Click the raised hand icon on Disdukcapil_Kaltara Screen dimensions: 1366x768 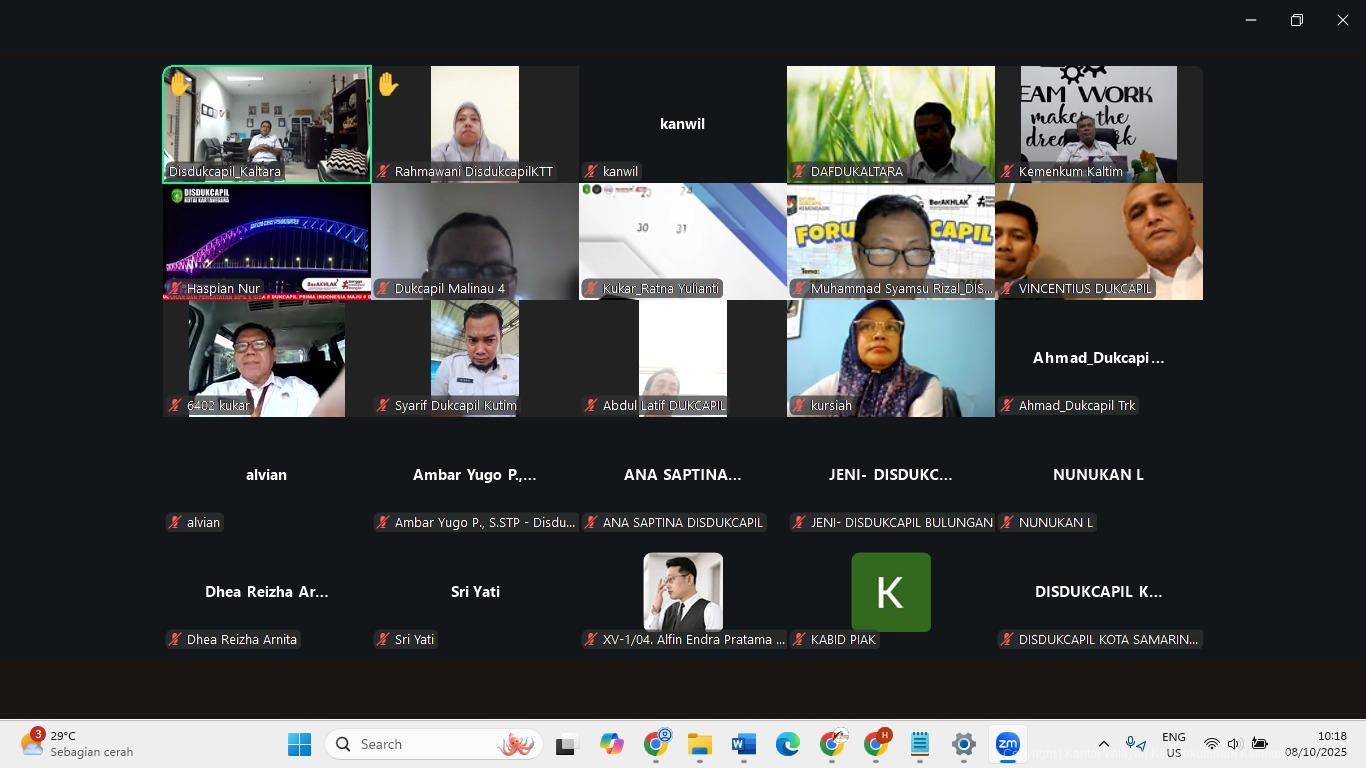tap(180, 84)
